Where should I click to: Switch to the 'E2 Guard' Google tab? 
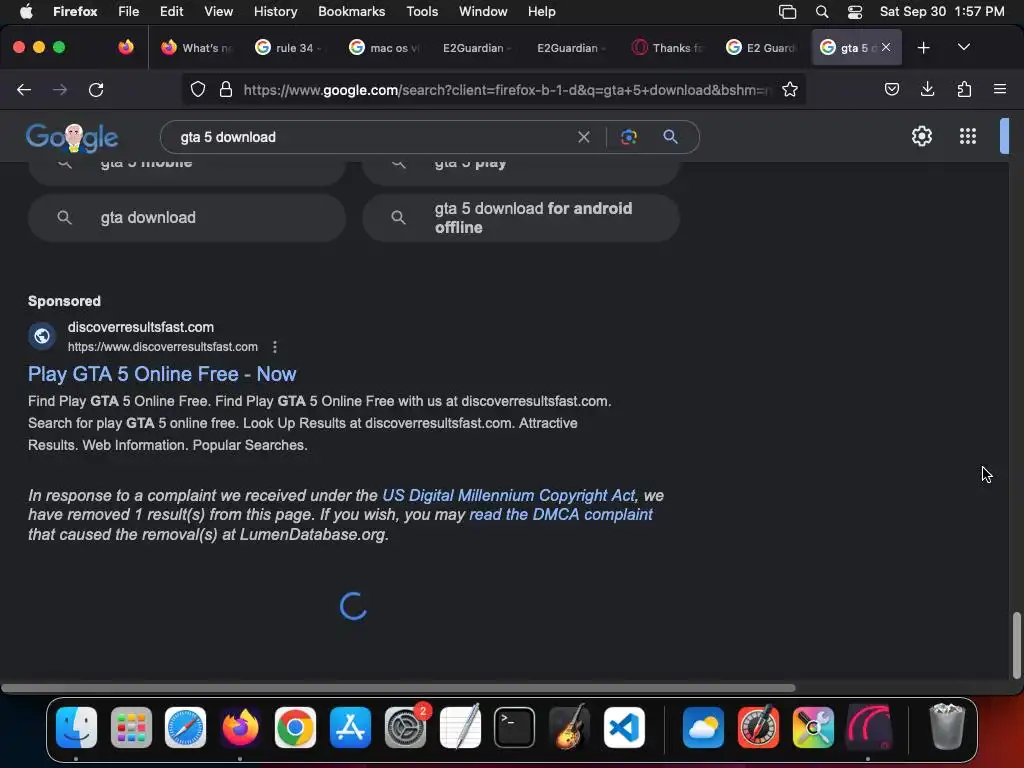760,48
